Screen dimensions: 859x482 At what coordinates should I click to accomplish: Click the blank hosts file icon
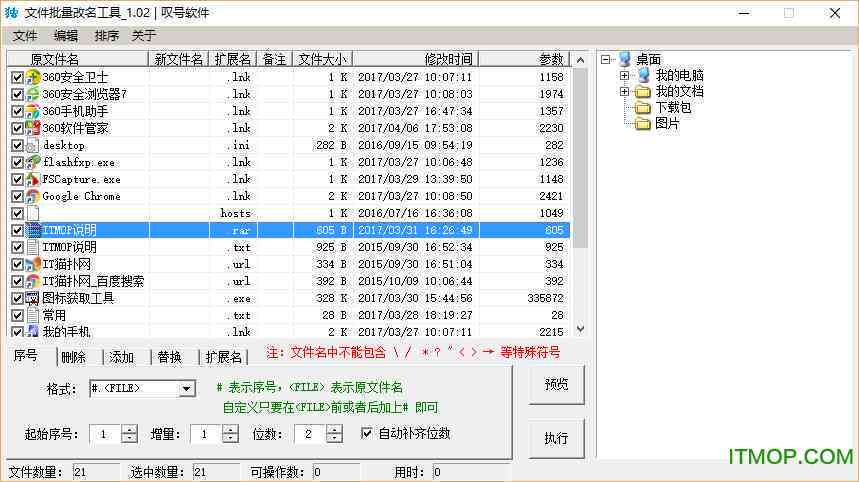33,213
